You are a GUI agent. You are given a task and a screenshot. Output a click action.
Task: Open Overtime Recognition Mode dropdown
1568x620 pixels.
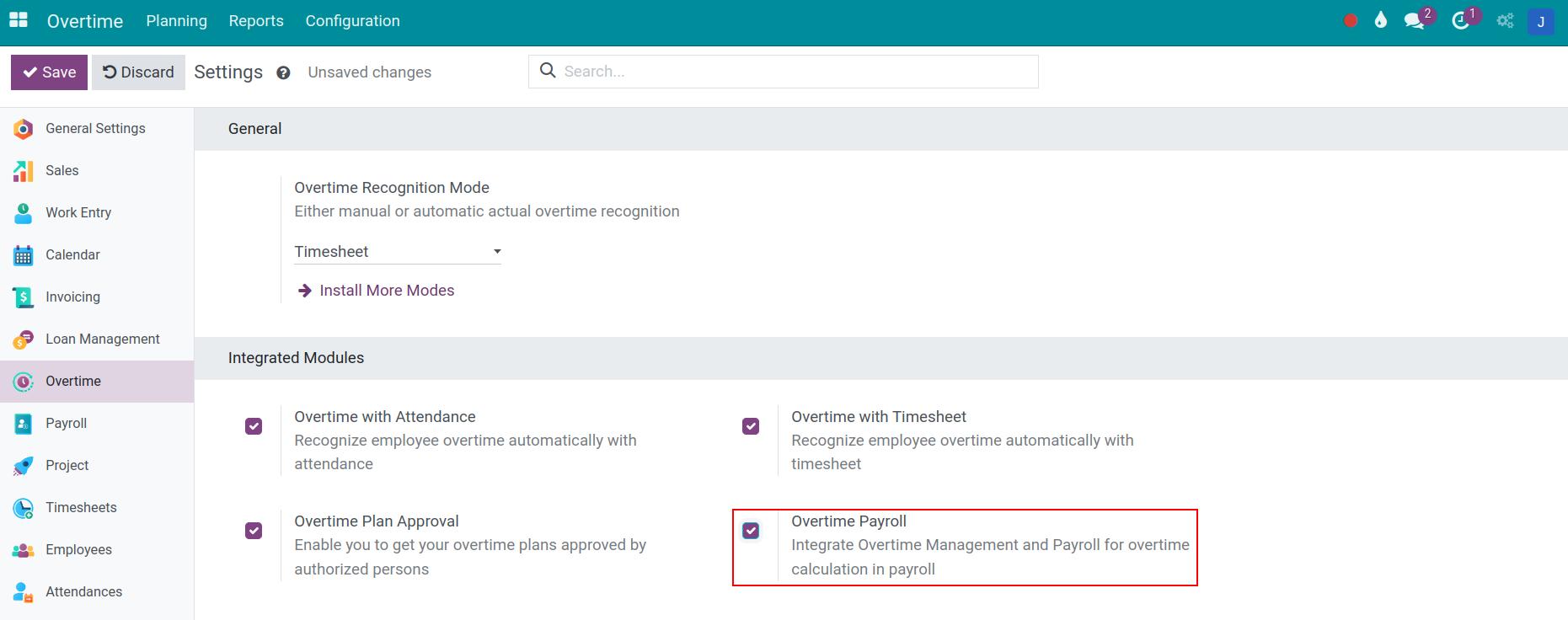click(397, 252)
